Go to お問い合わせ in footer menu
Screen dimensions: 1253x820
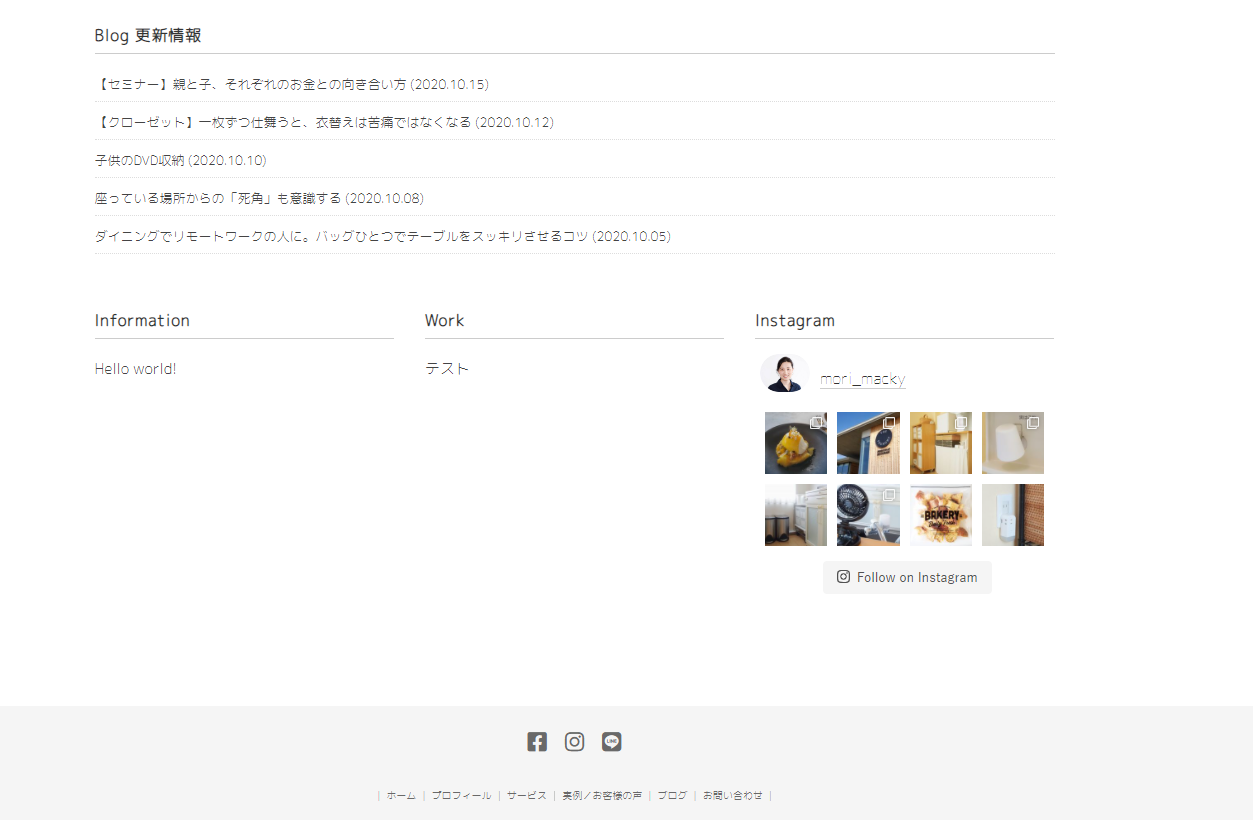(733, 796)
